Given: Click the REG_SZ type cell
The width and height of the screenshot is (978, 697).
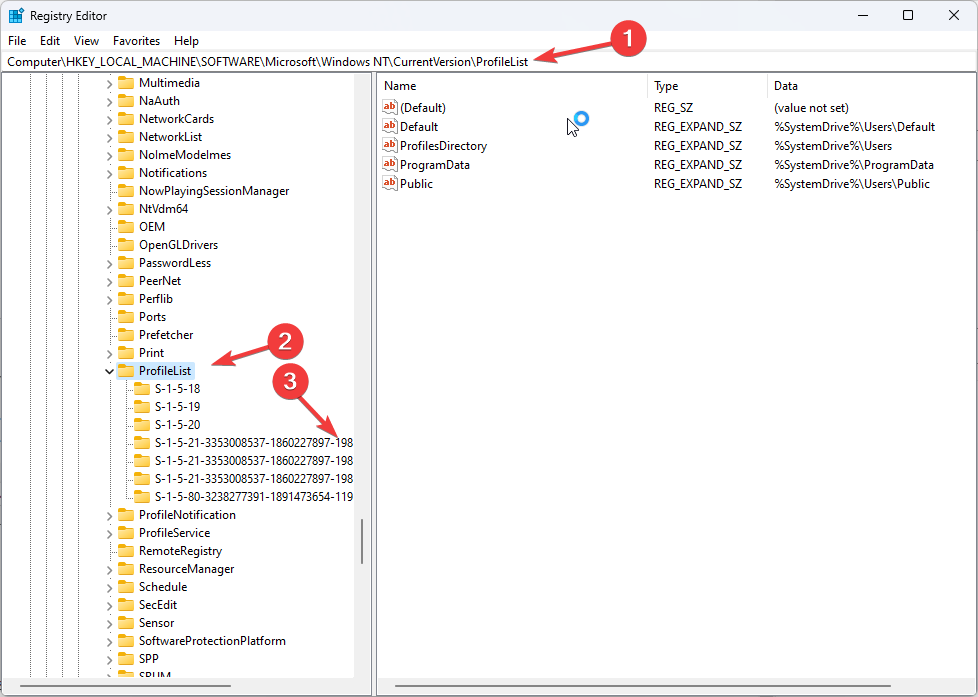Looking at the screenshot, I should [x=674, y=107].
